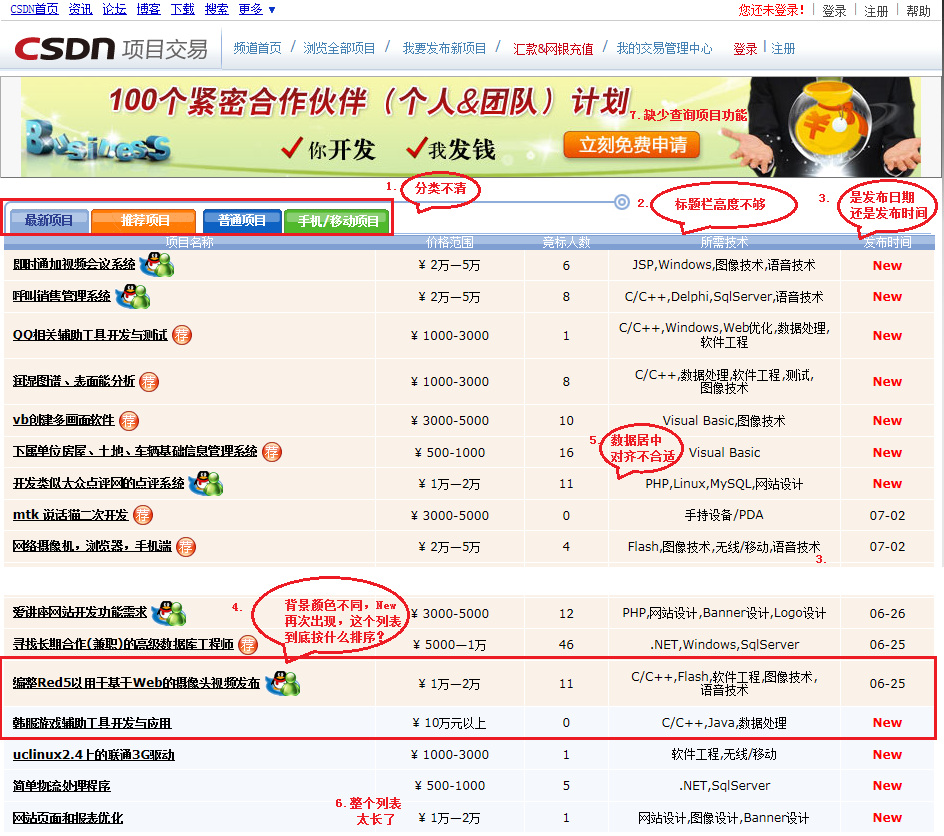Open the CSDN首页 link
944x836 pixels.
tap(34, 10)
